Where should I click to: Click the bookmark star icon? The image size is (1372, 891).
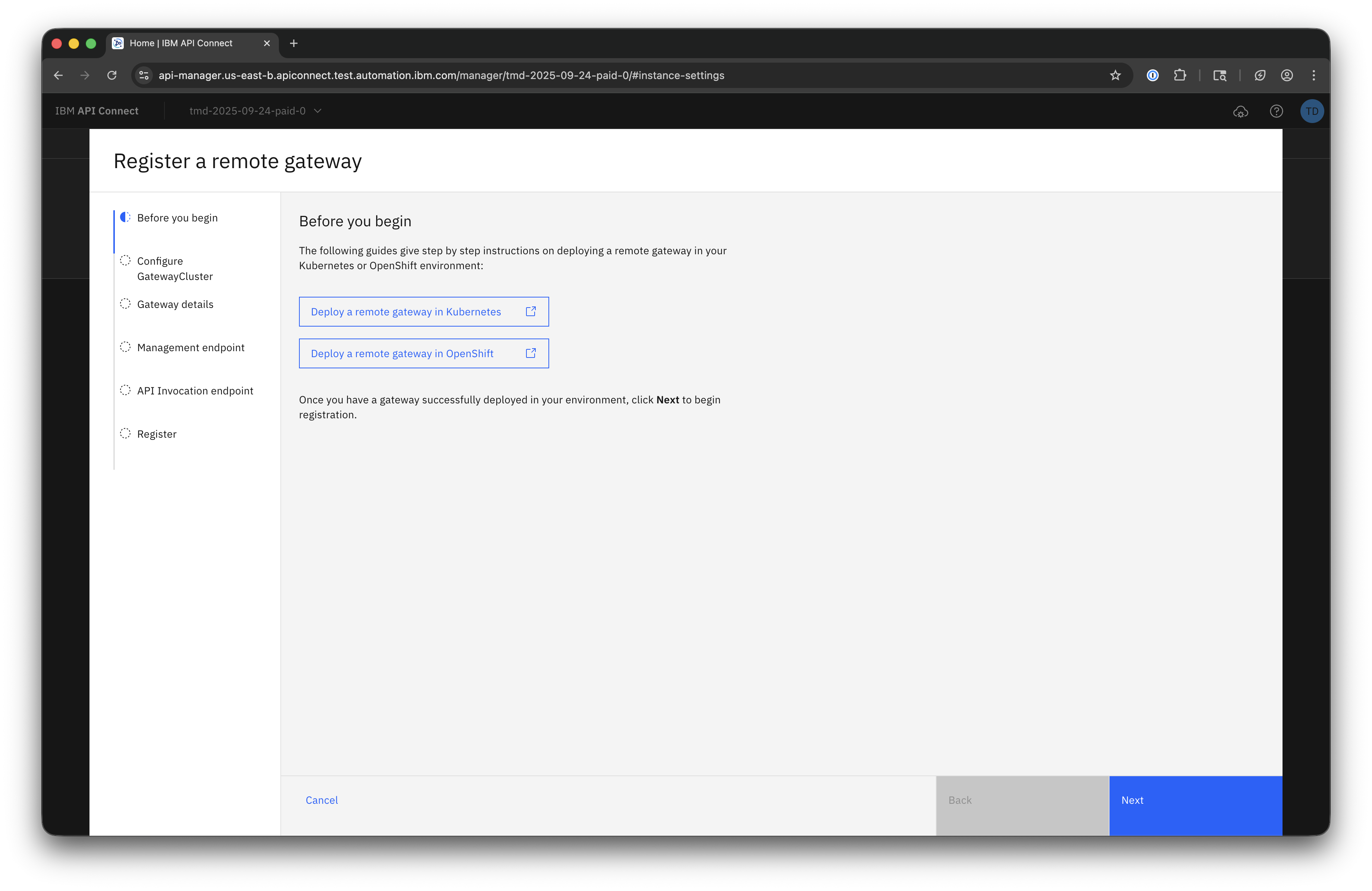pyautogui.click(x=1115, y=76)
